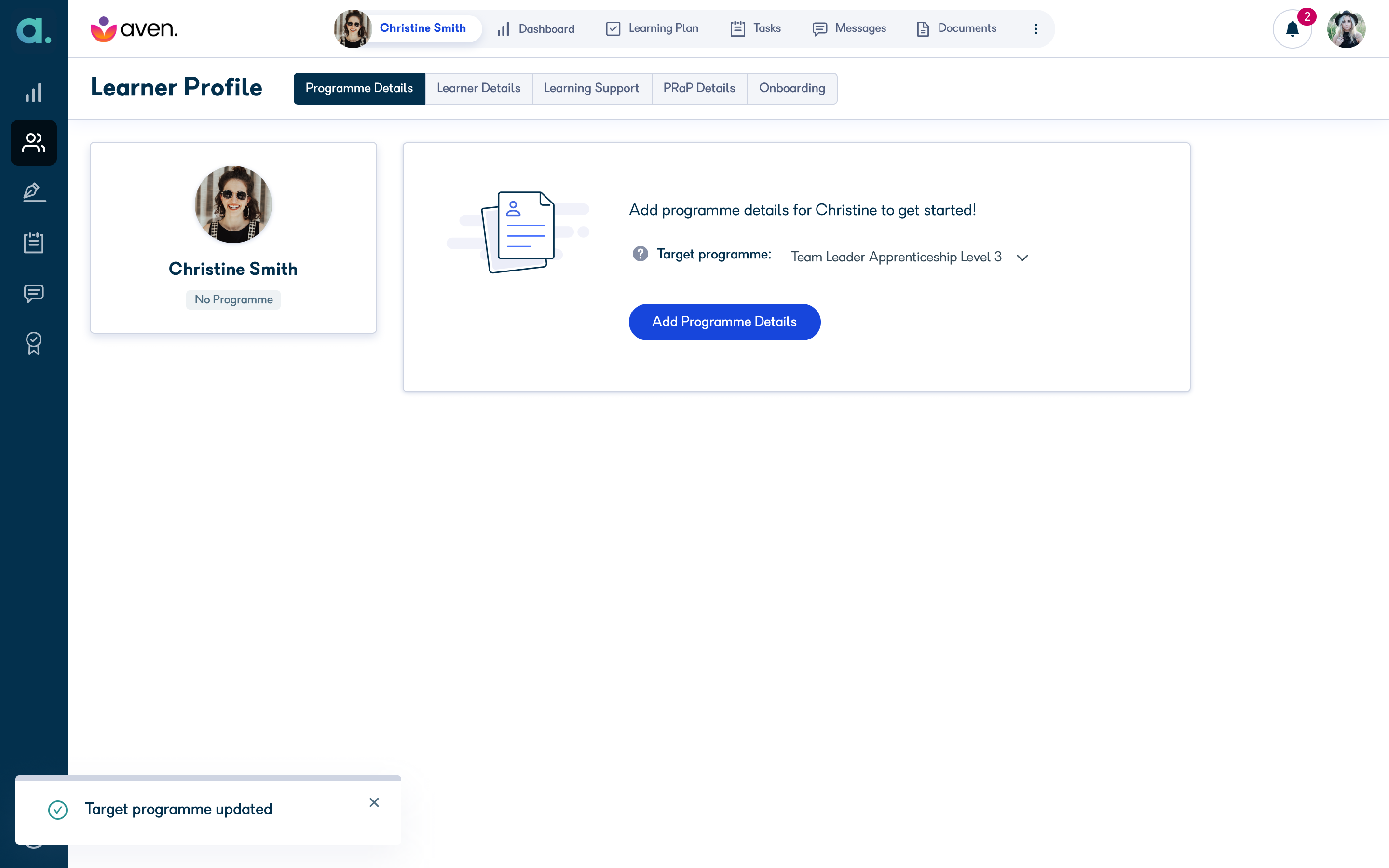Click the dropdown chevron after Apprenticeship Level 3
The image size is (1389, 868).
click(1022, 258)
